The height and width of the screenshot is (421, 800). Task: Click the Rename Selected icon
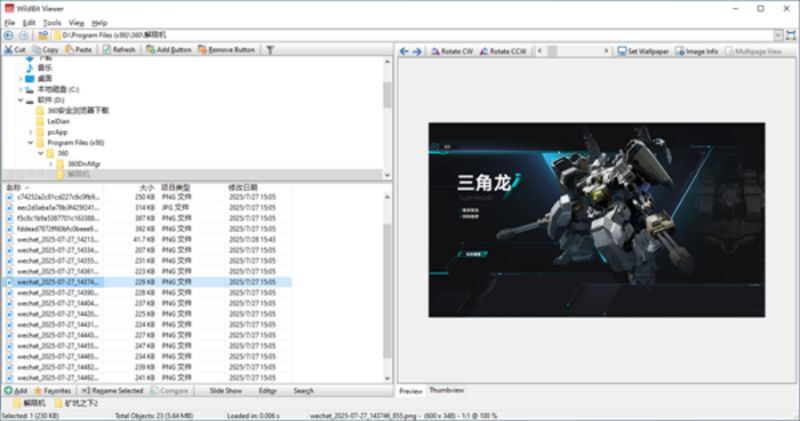tap(85, 390)
